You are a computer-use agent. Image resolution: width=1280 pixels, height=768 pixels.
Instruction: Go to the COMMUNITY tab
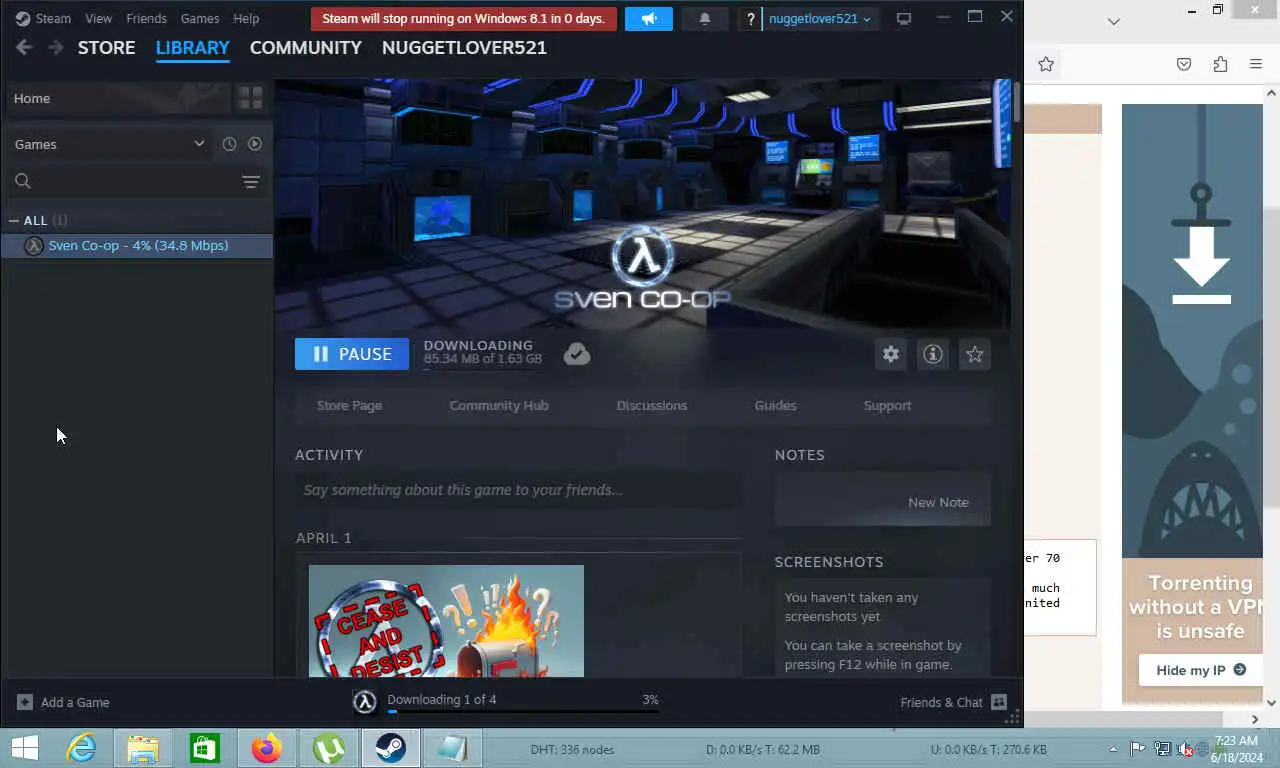[x=305, y=47]
